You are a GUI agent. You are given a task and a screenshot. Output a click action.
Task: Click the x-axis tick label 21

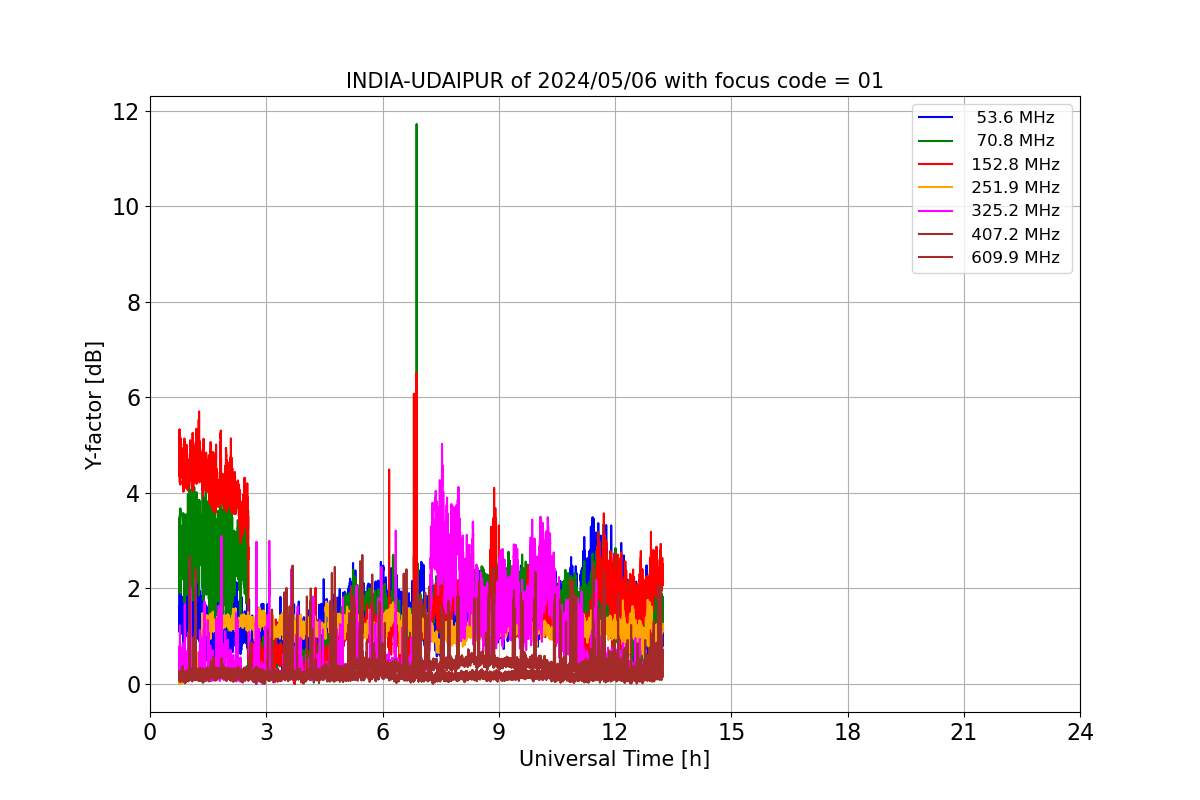click(964, 732)
